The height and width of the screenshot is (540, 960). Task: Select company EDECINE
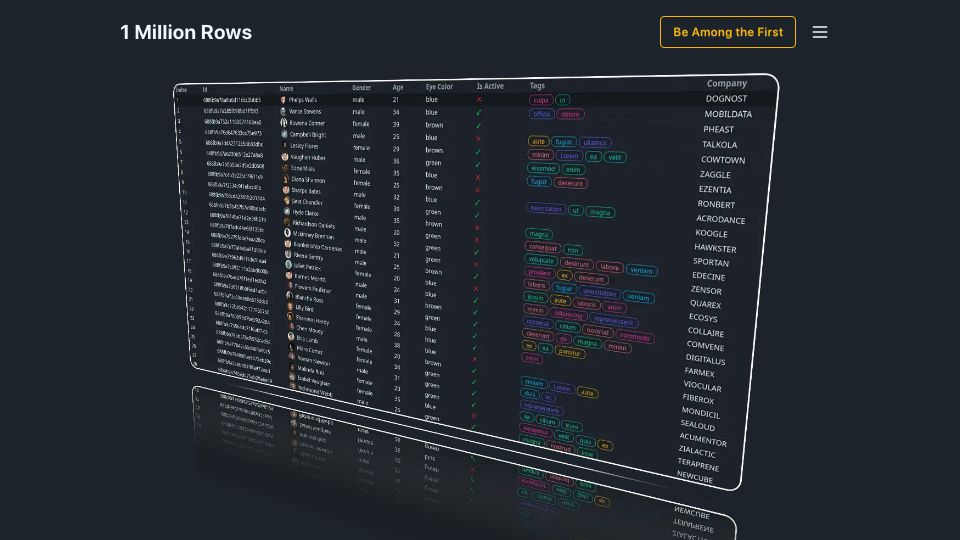(708, 276)
